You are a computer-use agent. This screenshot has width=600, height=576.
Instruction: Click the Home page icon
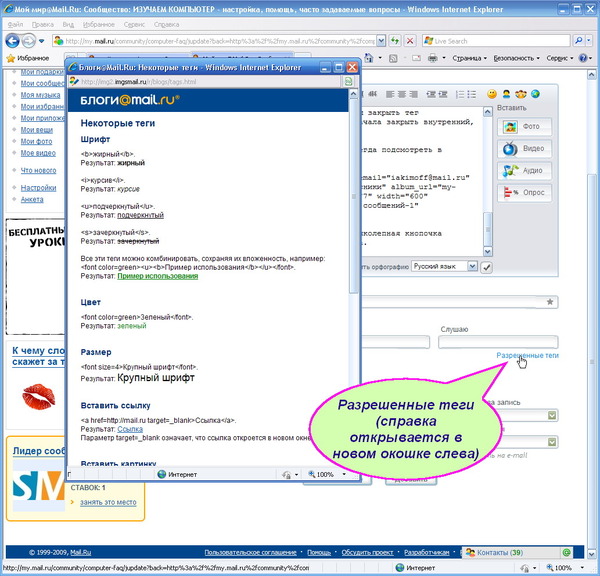[369, 58]
